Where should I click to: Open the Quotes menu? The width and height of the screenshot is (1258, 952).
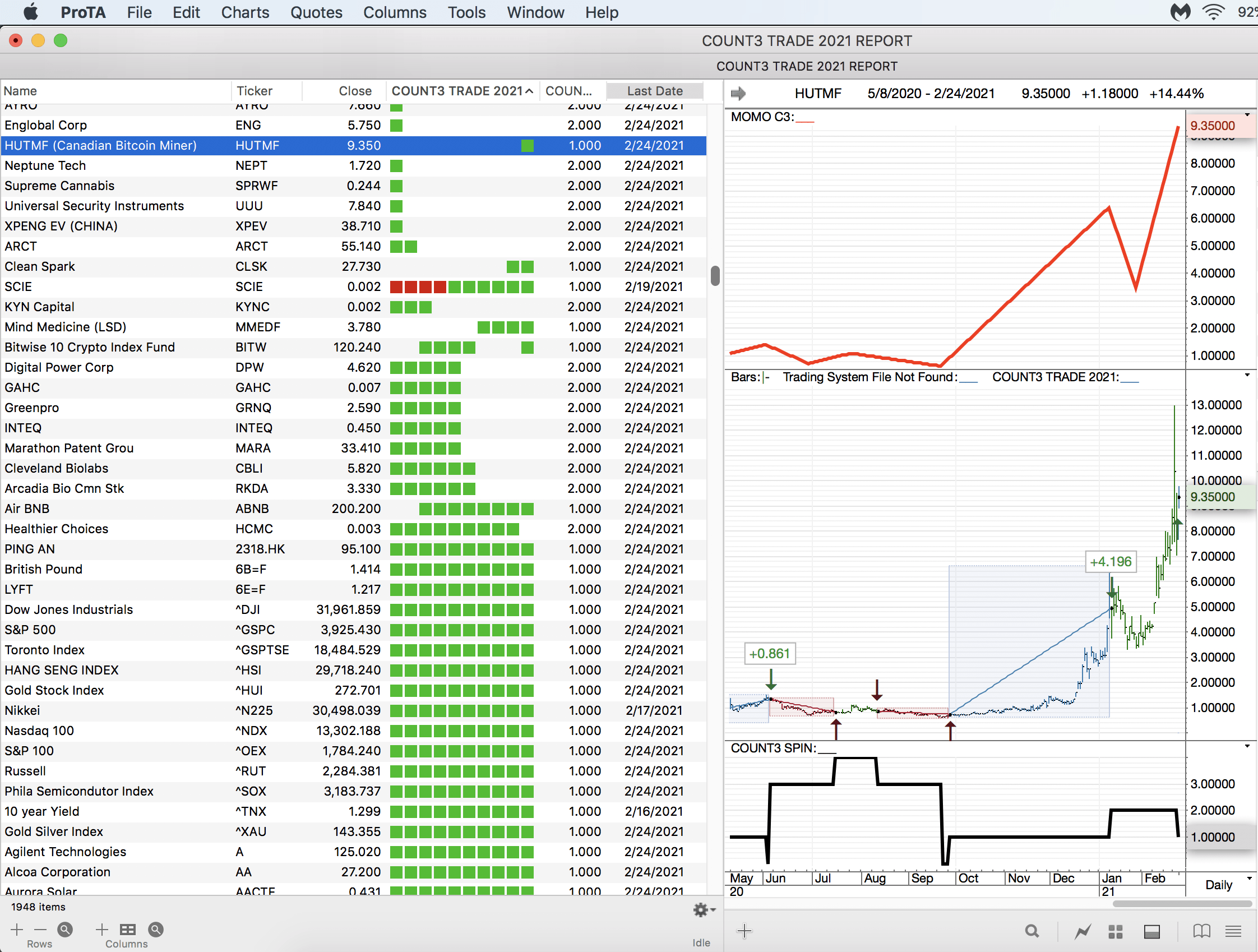[316, 12]
